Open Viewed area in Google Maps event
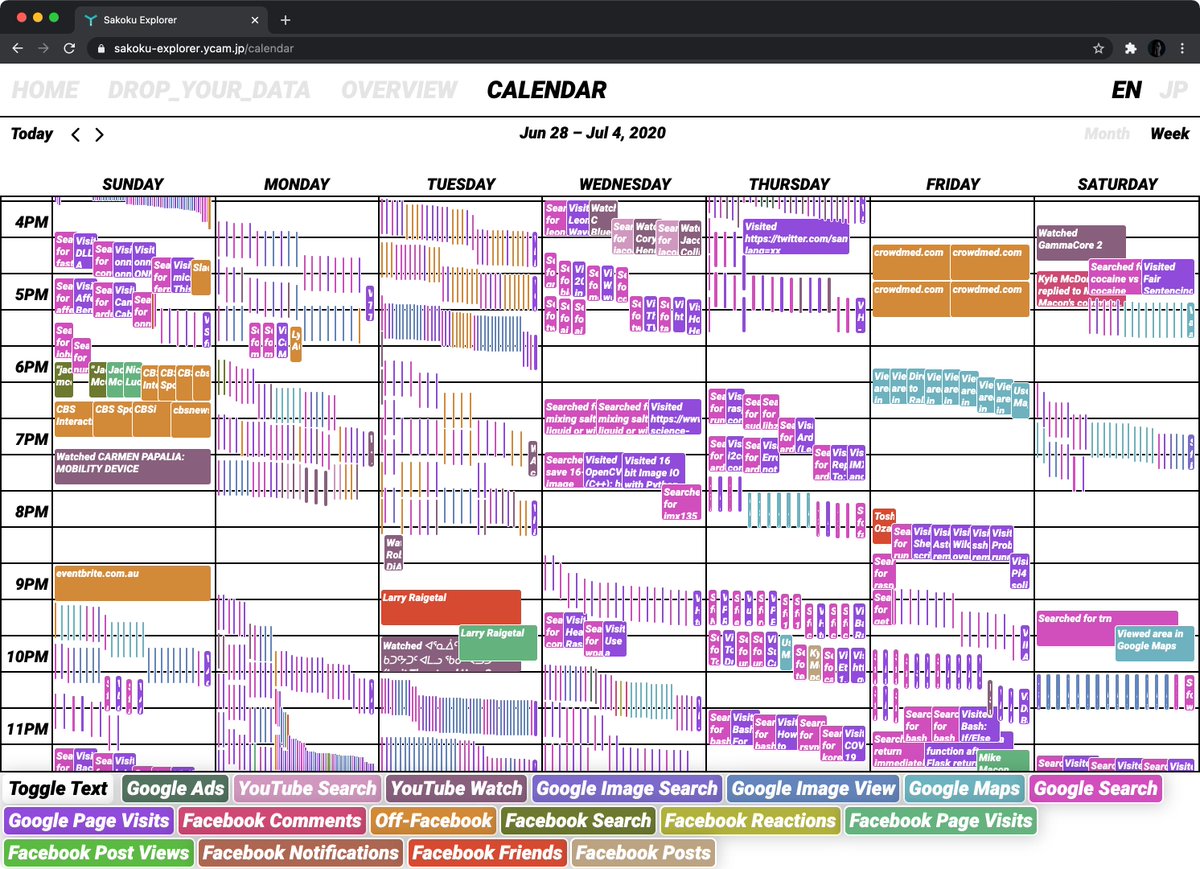Screen dimensions: 1200x869 pyautogui.click(x=1154, y=643)
